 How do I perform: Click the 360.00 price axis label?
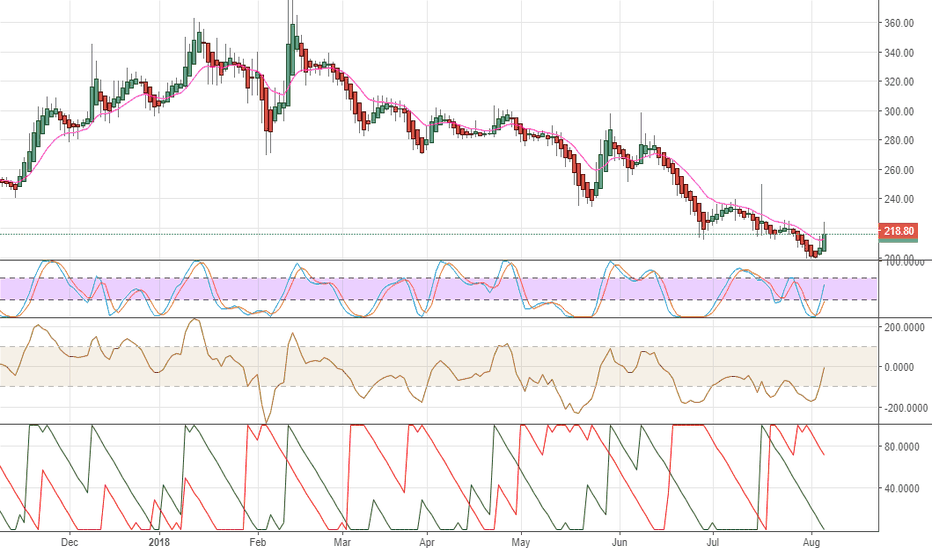click(x=899, y=23)
